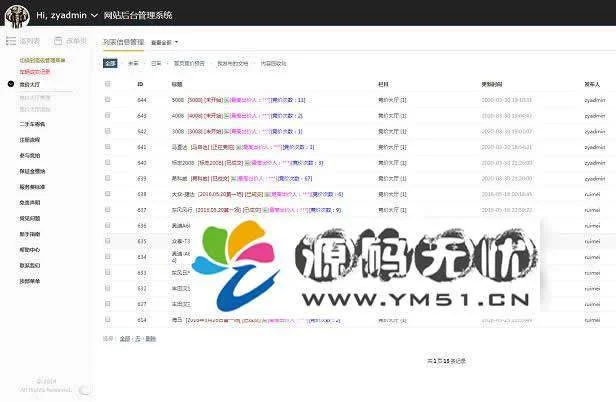Click the 全部 select-all link below the table
616x402 pixels.
[x=125, y=339]
